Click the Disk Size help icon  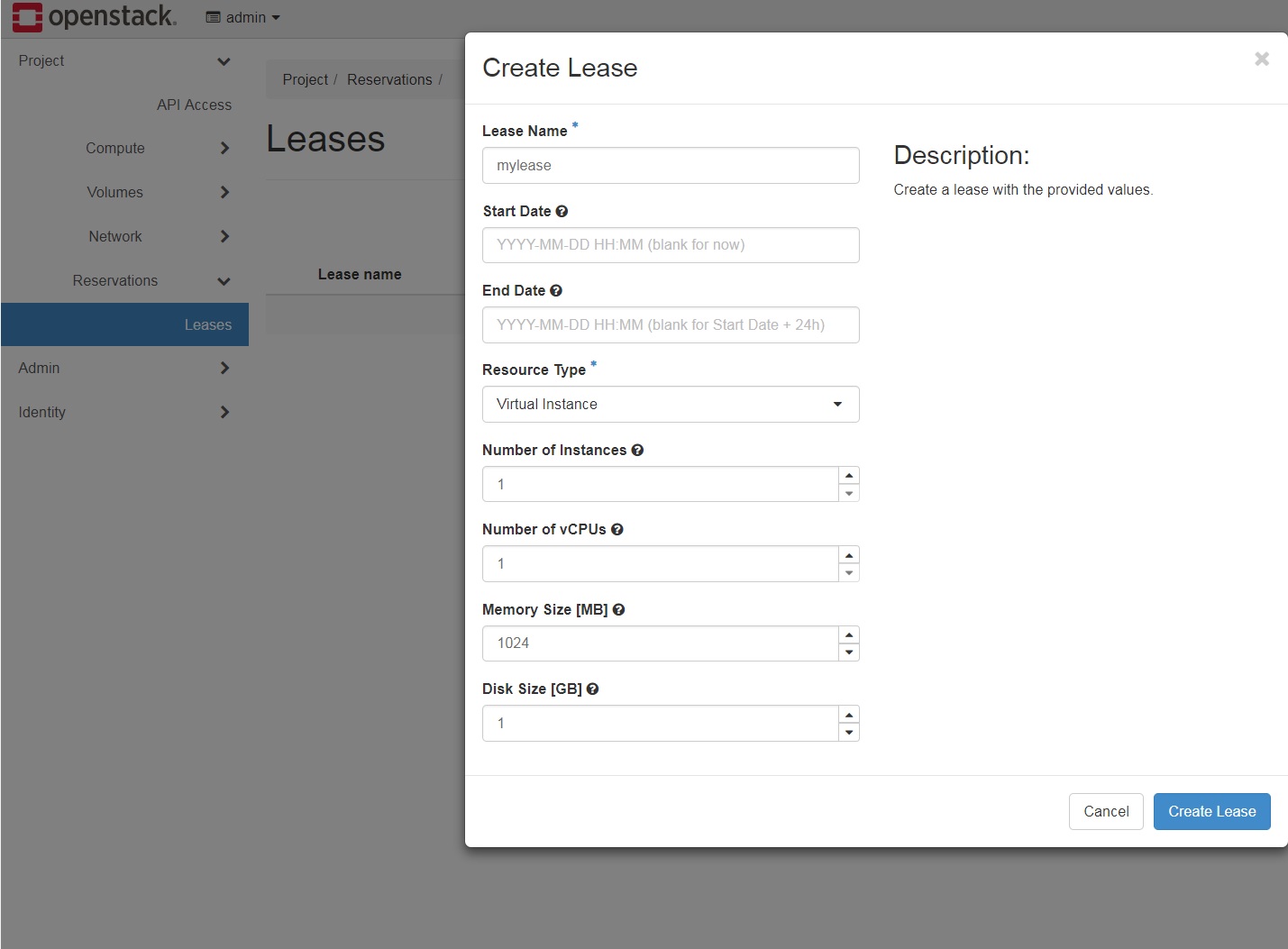(592, 689)
